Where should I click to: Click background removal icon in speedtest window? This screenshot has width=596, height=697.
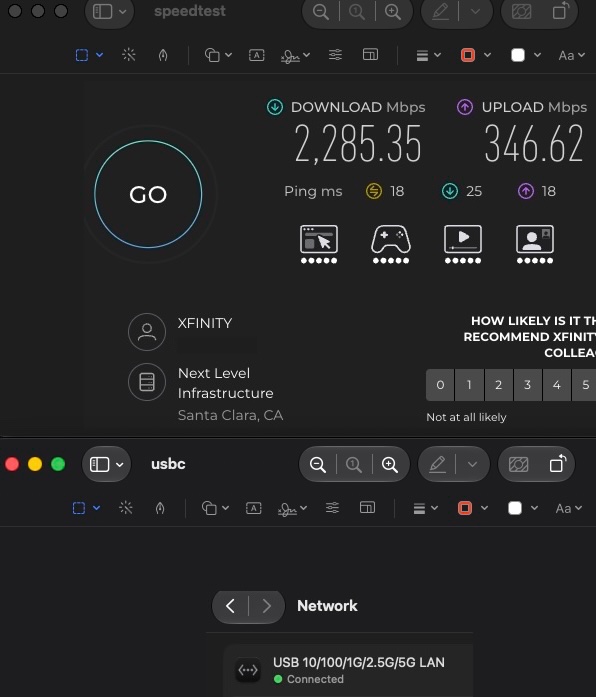click(521, 12)
